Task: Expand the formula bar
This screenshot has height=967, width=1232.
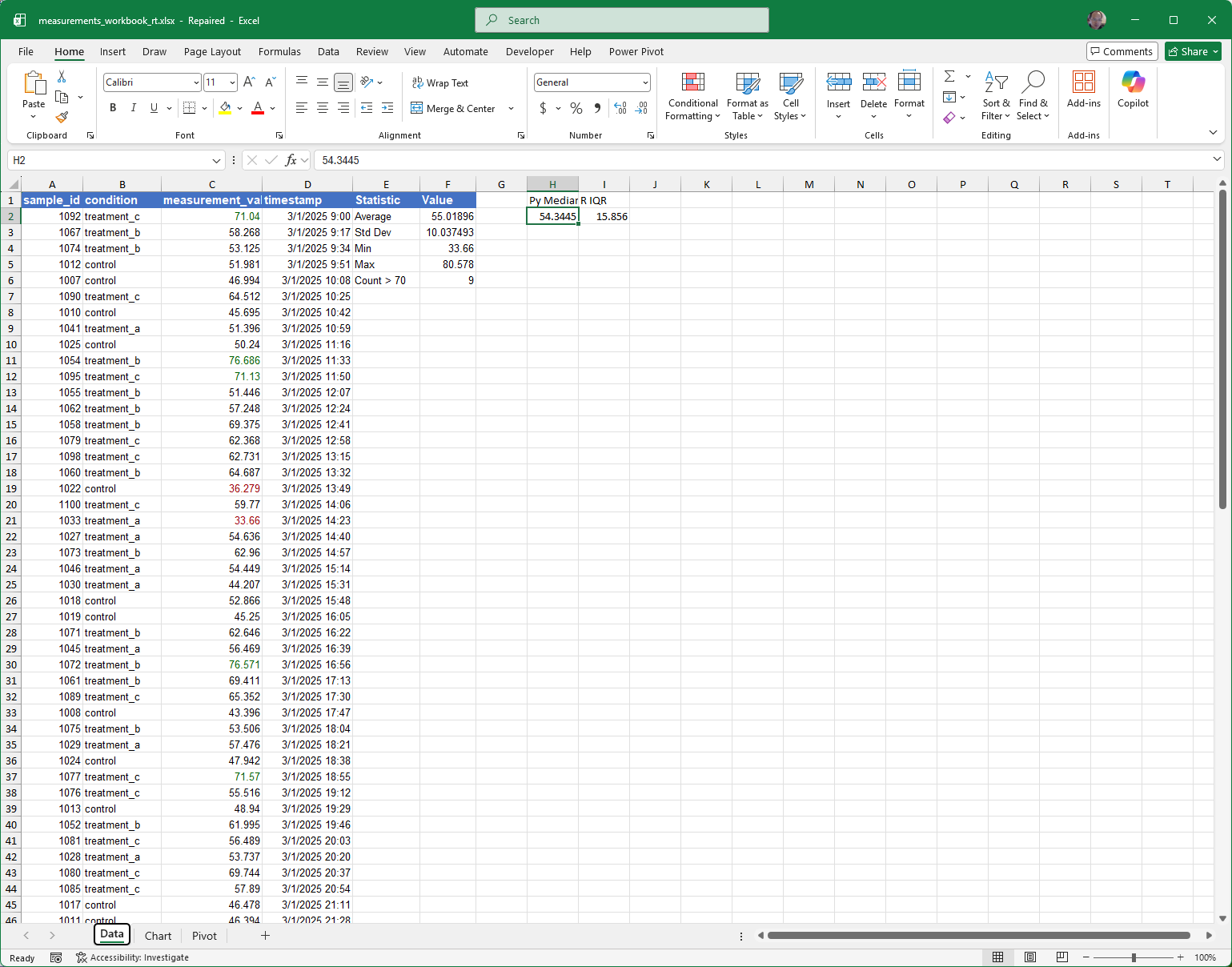Action: point(1218,159)
